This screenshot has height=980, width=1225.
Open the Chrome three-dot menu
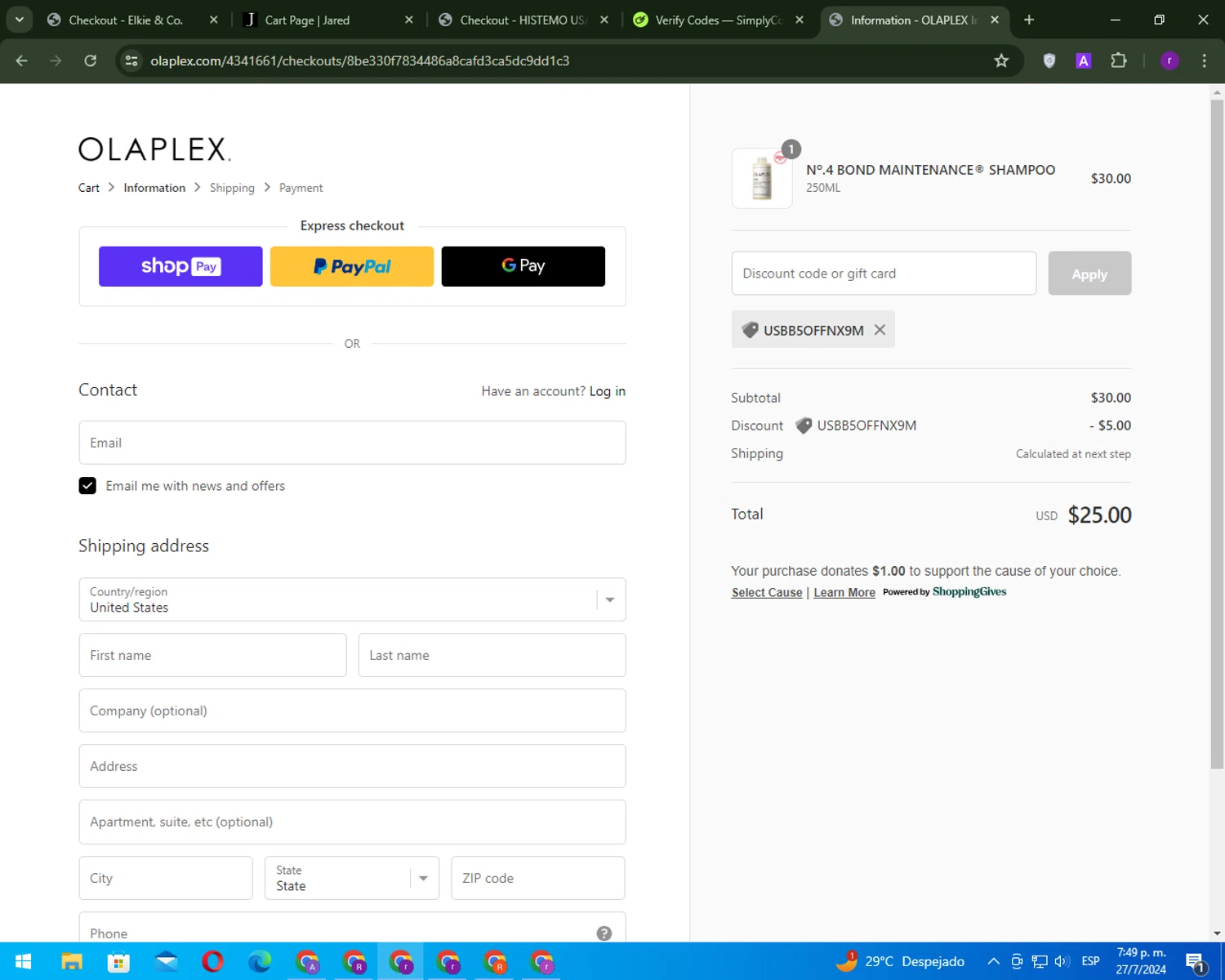[1204, 60]
